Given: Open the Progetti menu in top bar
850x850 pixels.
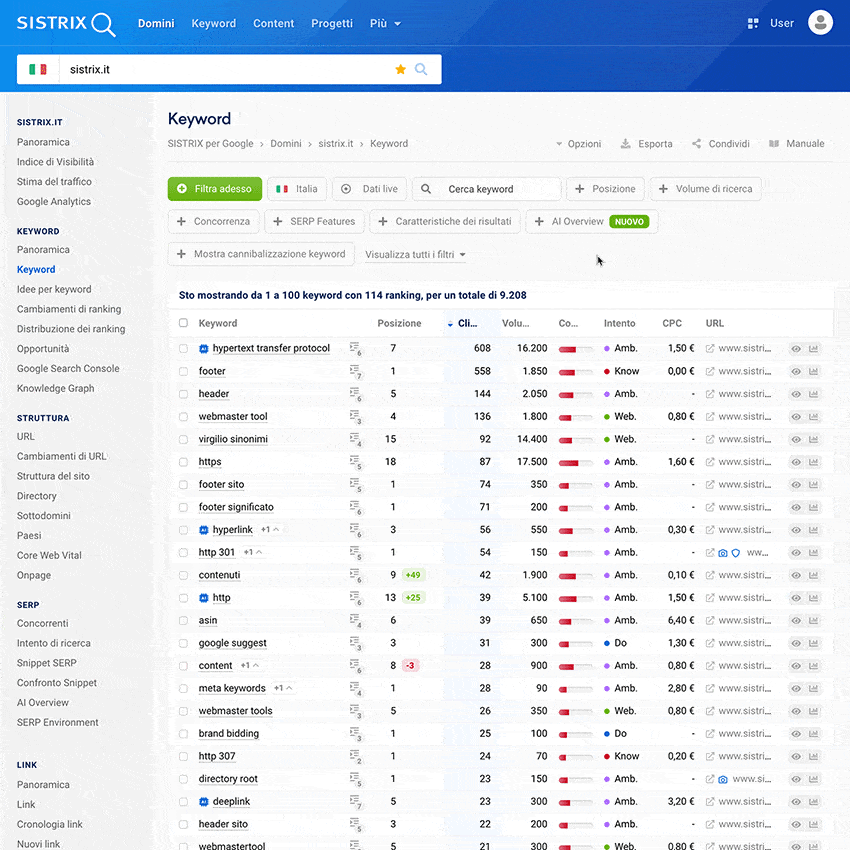Looking at the screenshot, I should pos(332,23).
